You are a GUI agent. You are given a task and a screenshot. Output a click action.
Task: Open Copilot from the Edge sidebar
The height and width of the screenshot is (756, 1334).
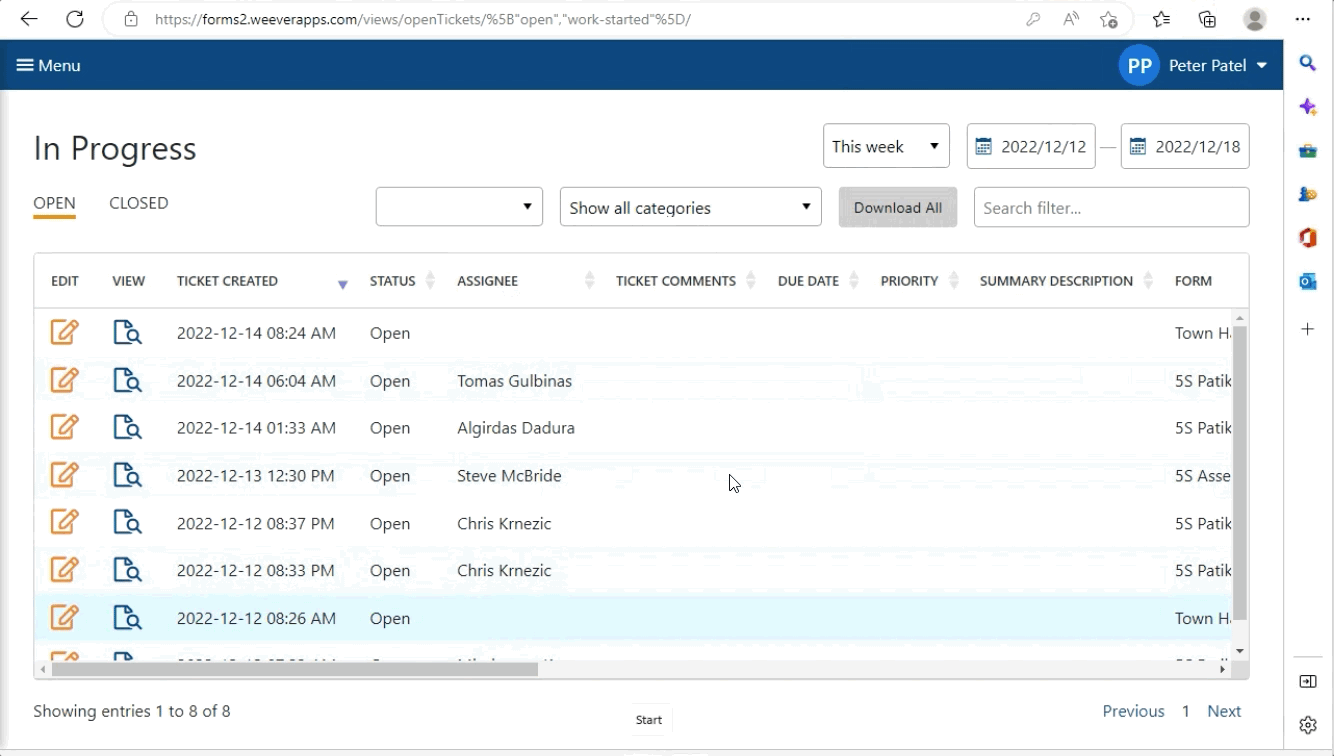tap(1307, 106)
